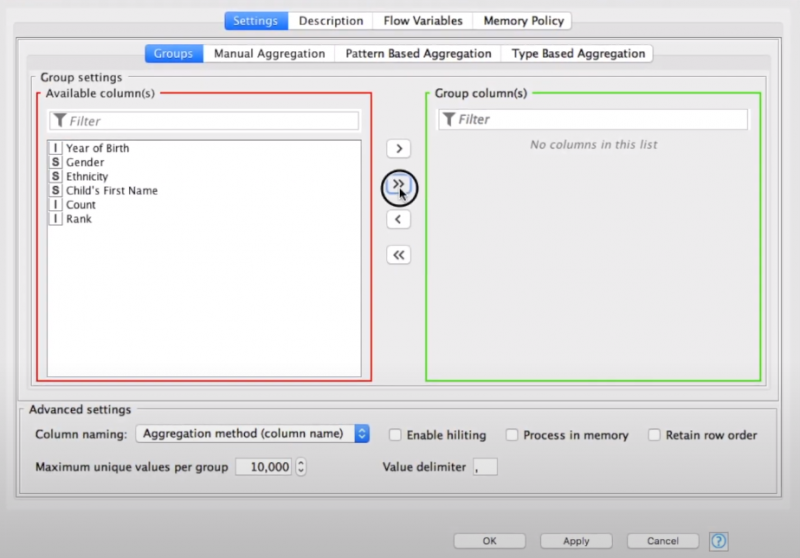This screenshot has width=800, height=558.
Task: Click the Apply button
Action: coord(576,541)
